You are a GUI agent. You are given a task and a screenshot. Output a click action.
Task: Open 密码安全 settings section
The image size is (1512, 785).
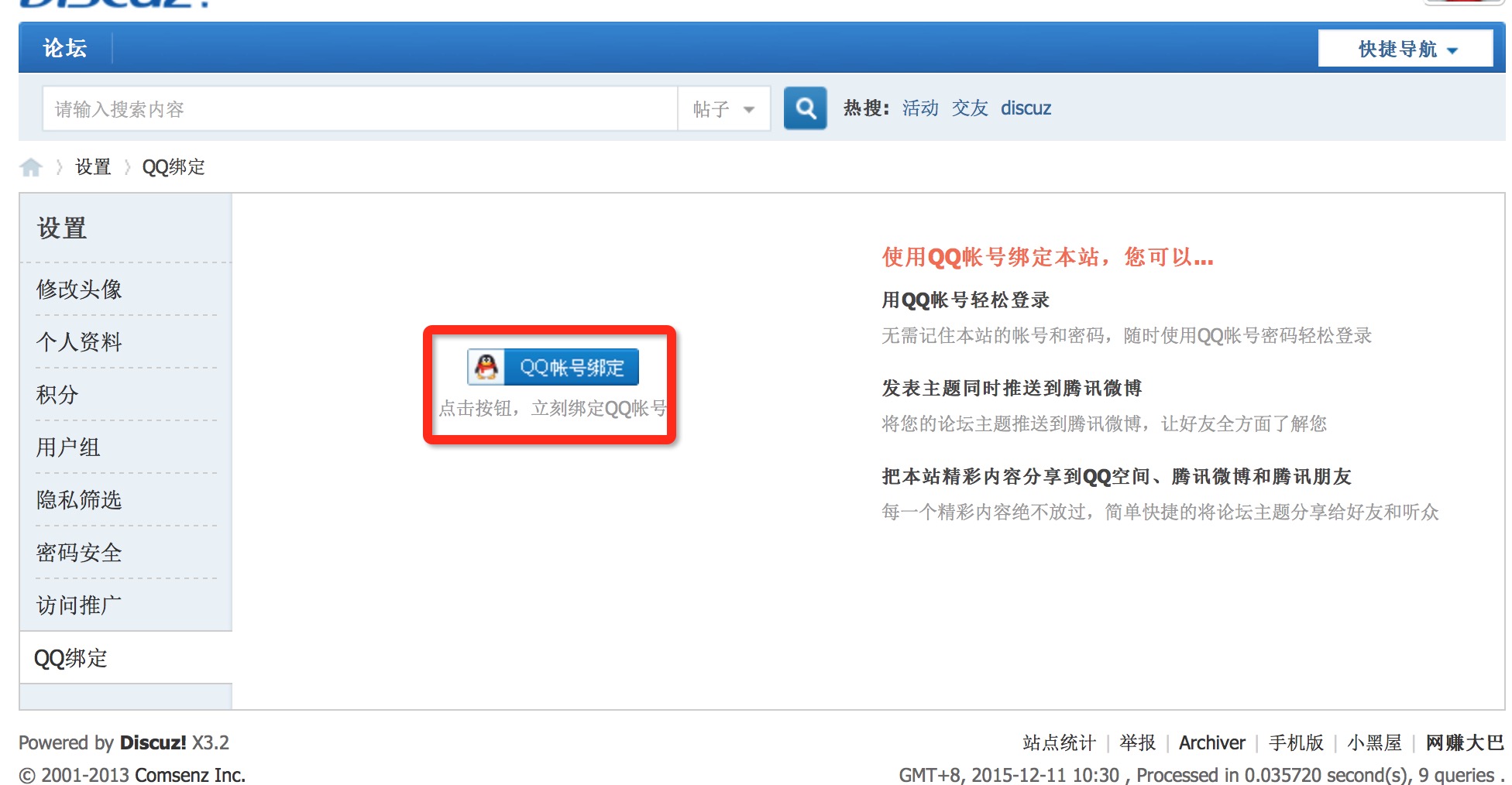[x=79, y=553]
